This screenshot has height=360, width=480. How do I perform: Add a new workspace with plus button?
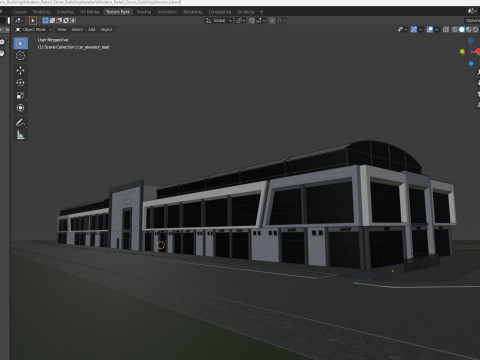pos(261,12)
